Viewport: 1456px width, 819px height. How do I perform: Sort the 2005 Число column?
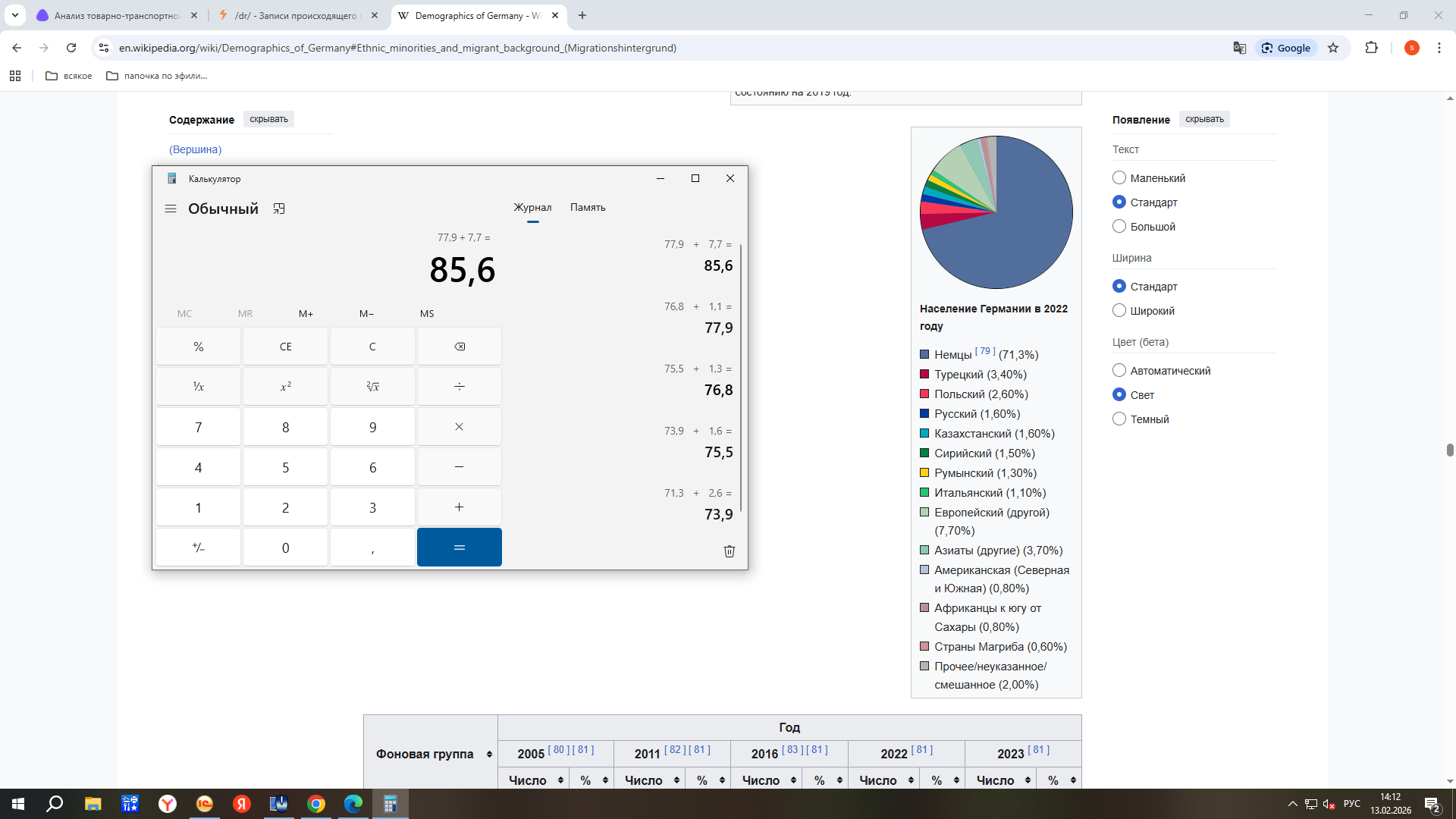(560, 780)
